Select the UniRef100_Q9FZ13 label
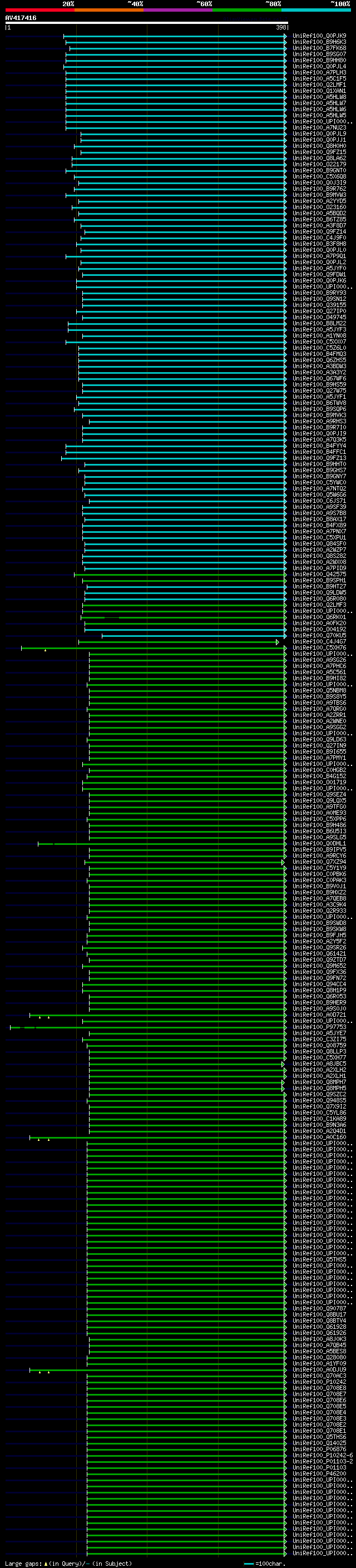This screenshot has width=356, height=1568. point(319,458)
